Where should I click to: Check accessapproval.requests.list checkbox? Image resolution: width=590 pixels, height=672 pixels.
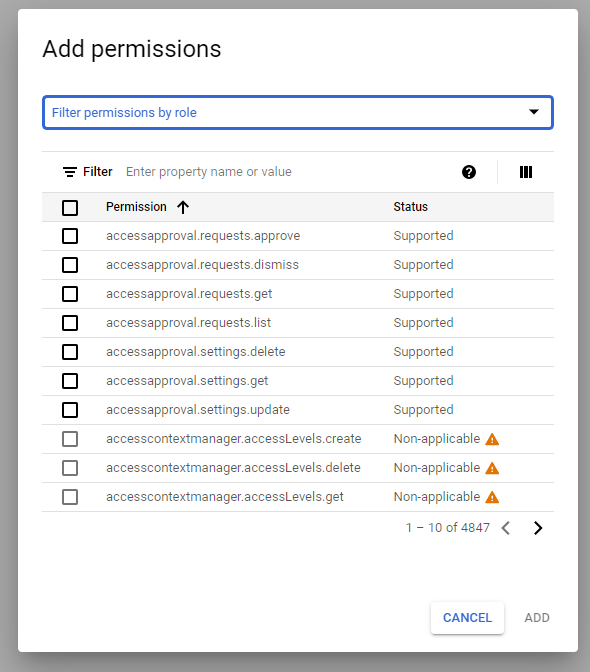(70, 323)
